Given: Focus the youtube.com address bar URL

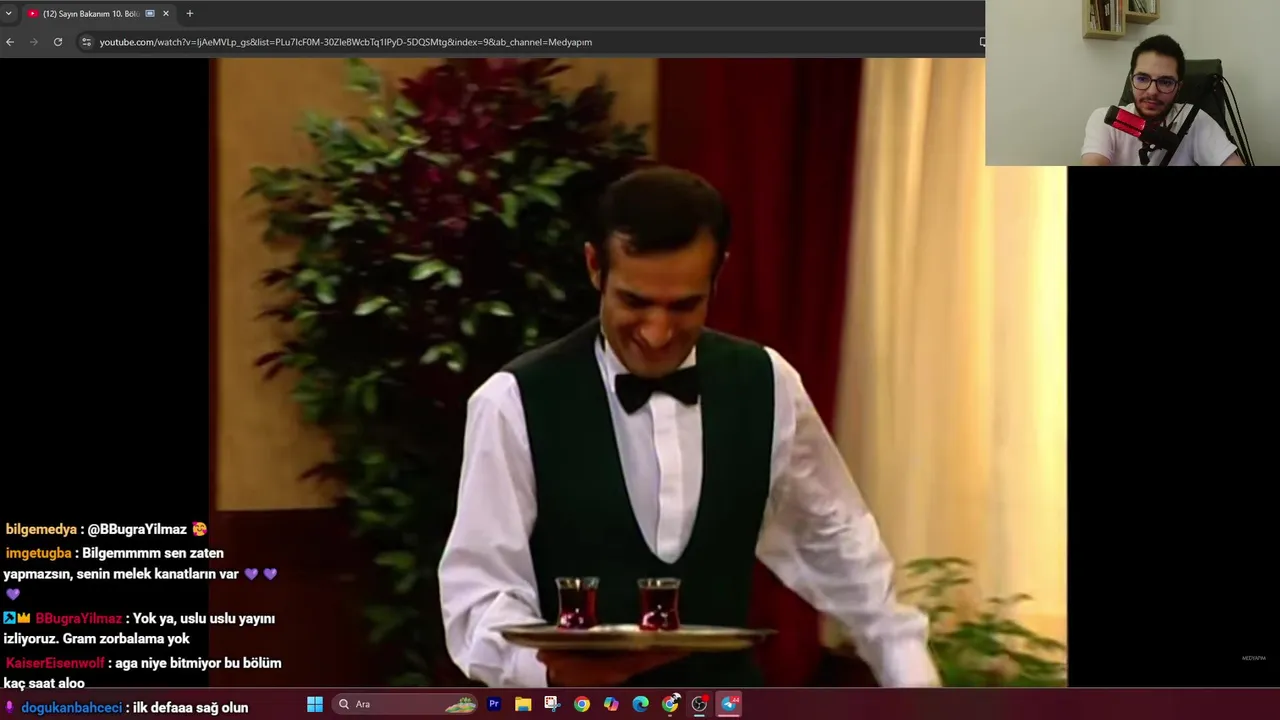Looking at the screenshot, I should [346, 42].
